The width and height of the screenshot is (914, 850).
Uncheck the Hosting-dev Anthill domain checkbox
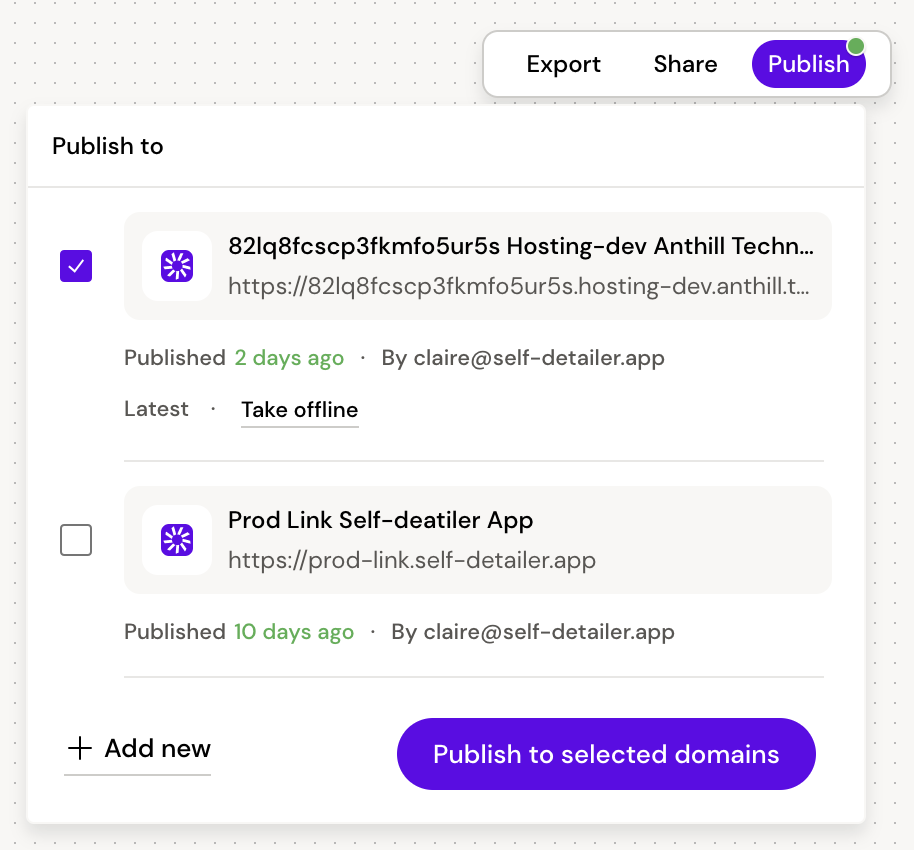(76, 266)
